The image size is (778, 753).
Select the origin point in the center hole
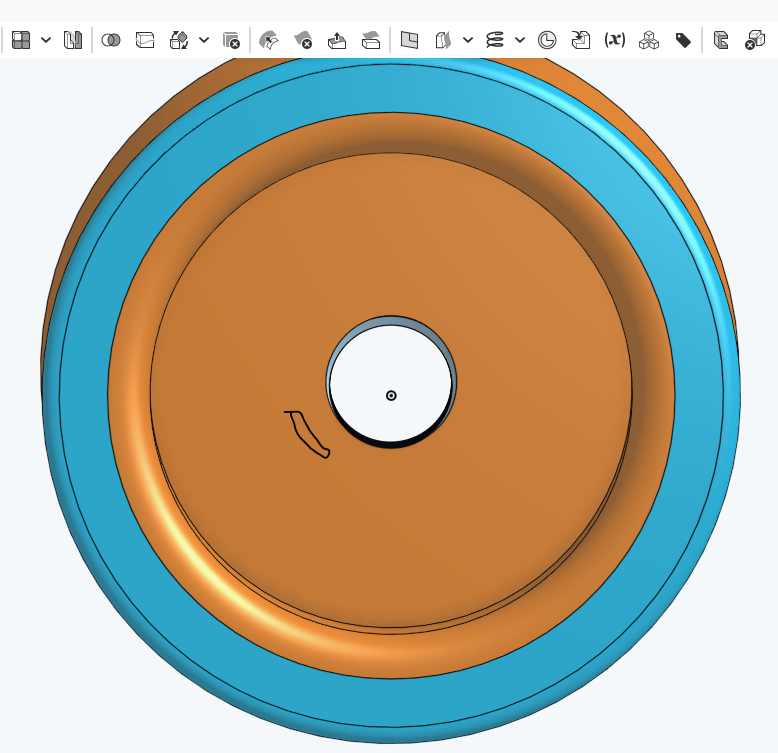pos(391,395)
